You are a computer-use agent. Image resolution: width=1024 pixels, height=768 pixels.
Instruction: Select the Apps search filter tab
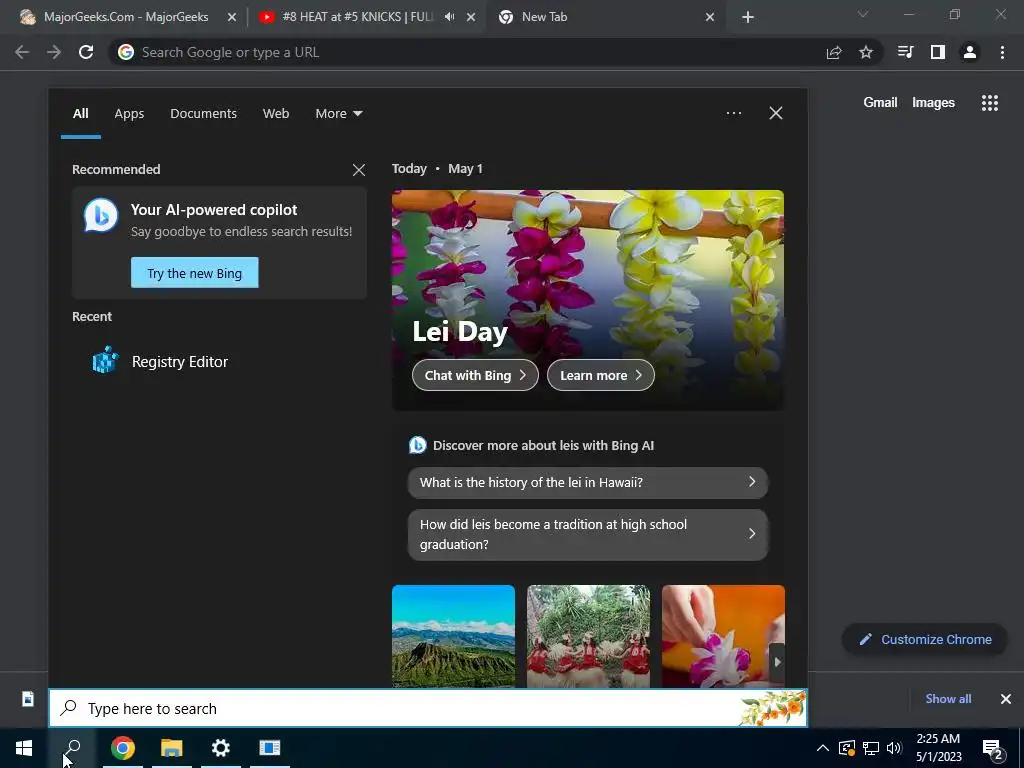pyautogui.click(x=129, y=114)
